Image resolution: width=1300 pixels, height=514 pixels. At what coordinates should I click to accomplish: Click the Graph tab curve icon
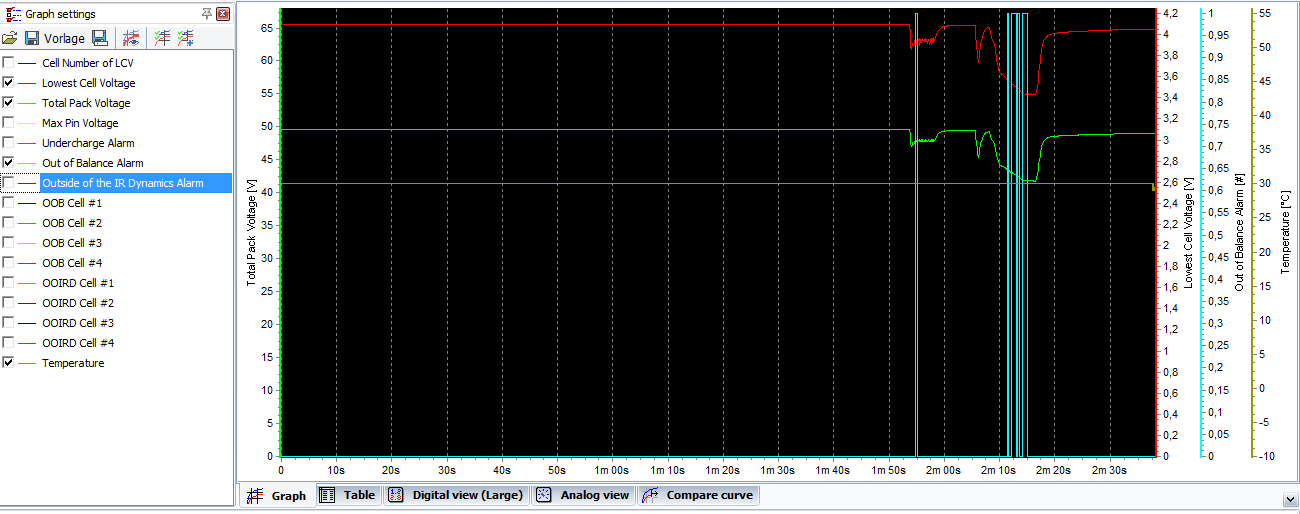255,496
